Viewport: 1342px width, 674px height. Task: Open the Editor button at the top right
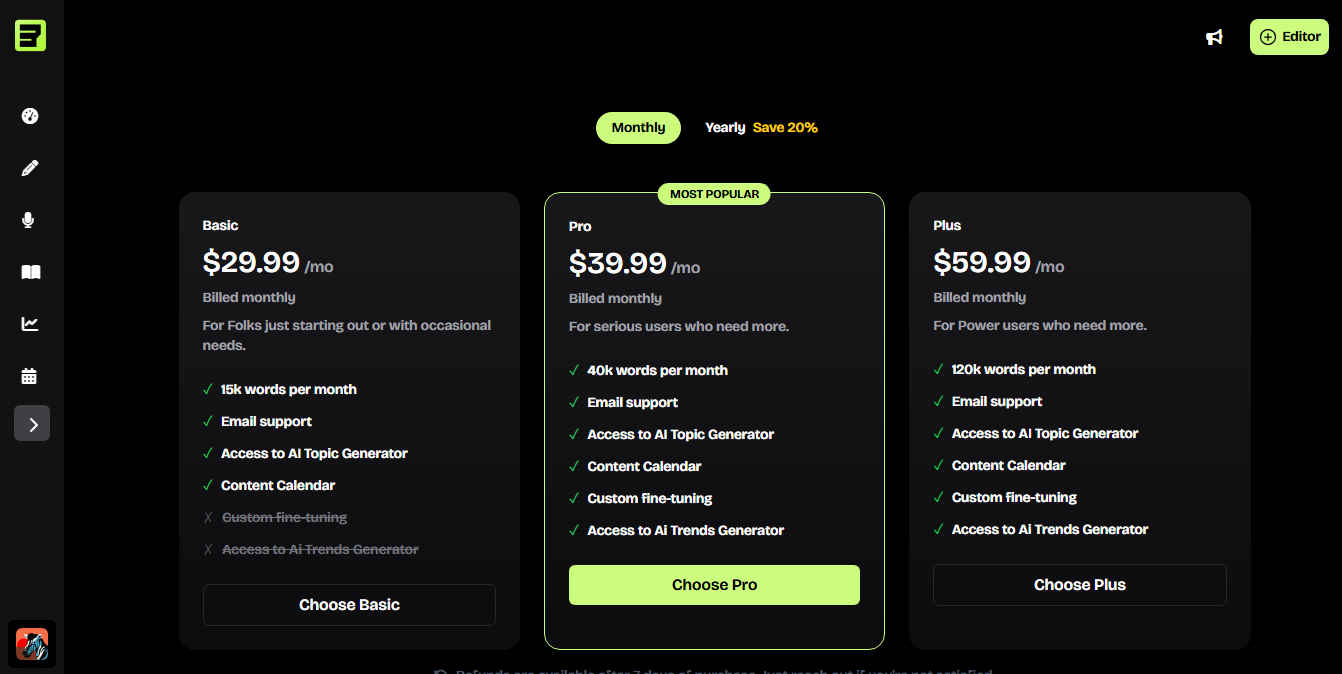pos(1289,37)
